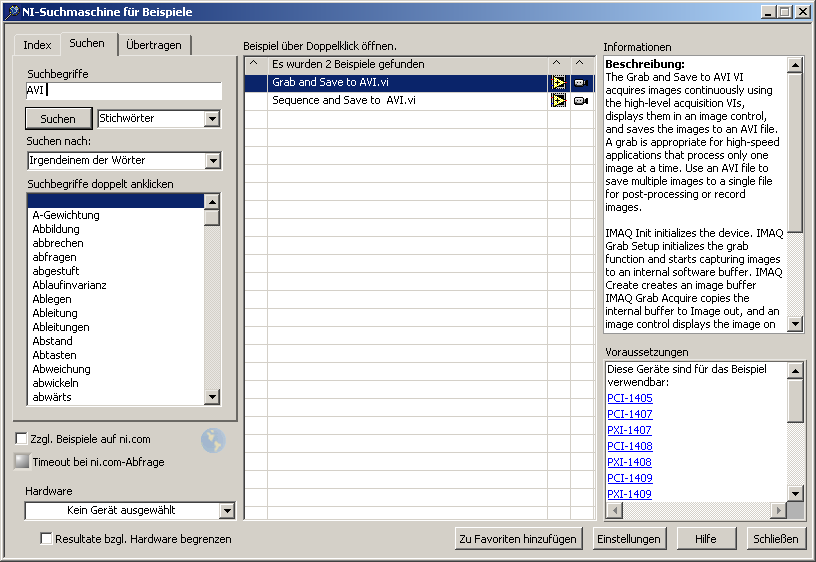Click the NI example finder title bar icon

click(x=11, y=12)
